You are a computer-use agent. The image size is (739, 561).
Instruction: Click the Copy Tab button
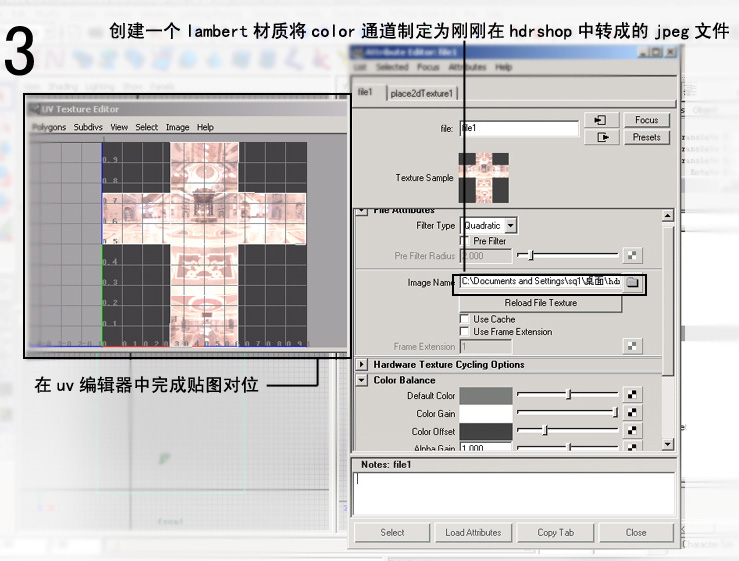[556, 532]
